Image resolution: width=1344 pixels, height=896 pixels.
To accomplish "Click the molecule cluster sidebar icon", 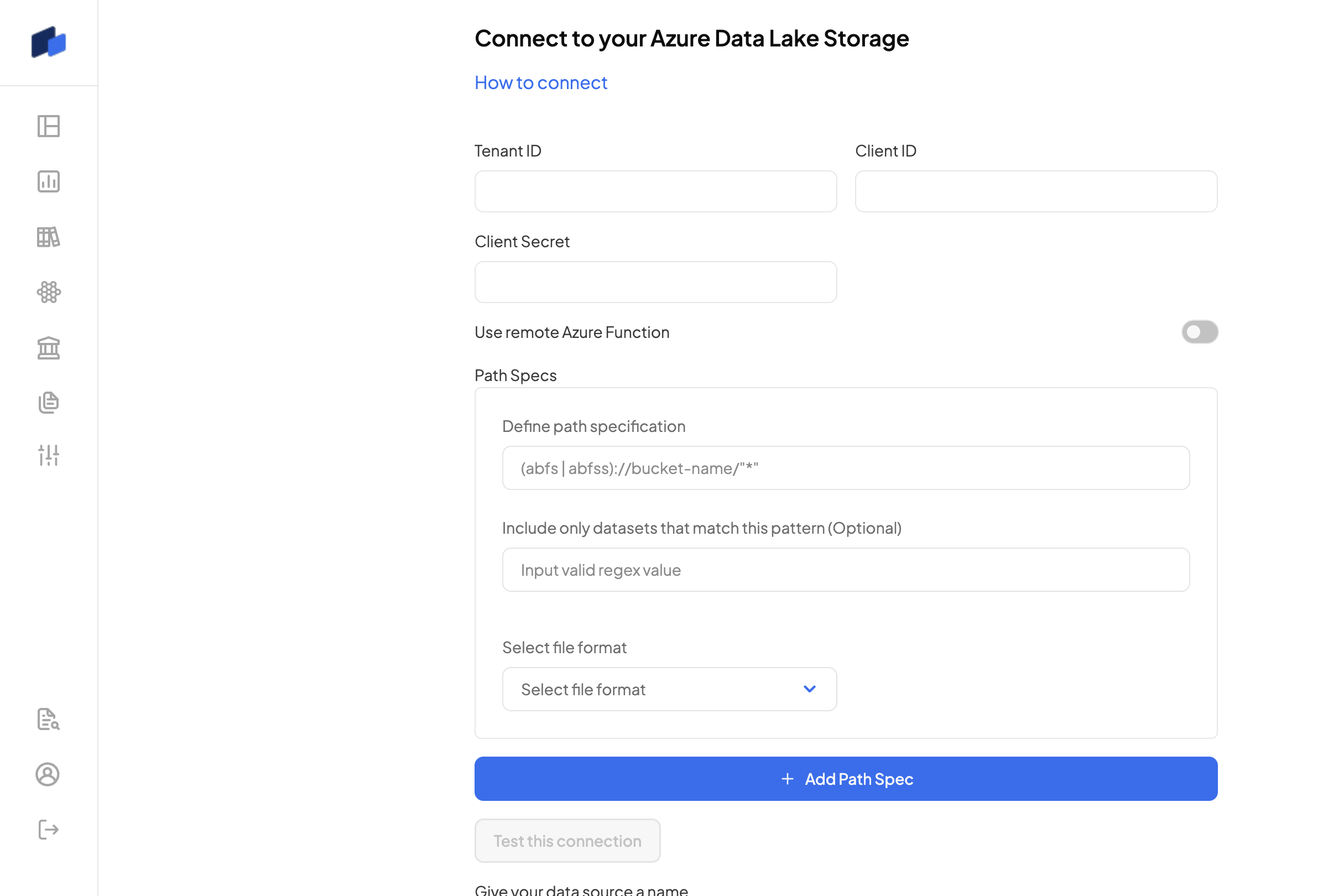I will pos(49,292).
